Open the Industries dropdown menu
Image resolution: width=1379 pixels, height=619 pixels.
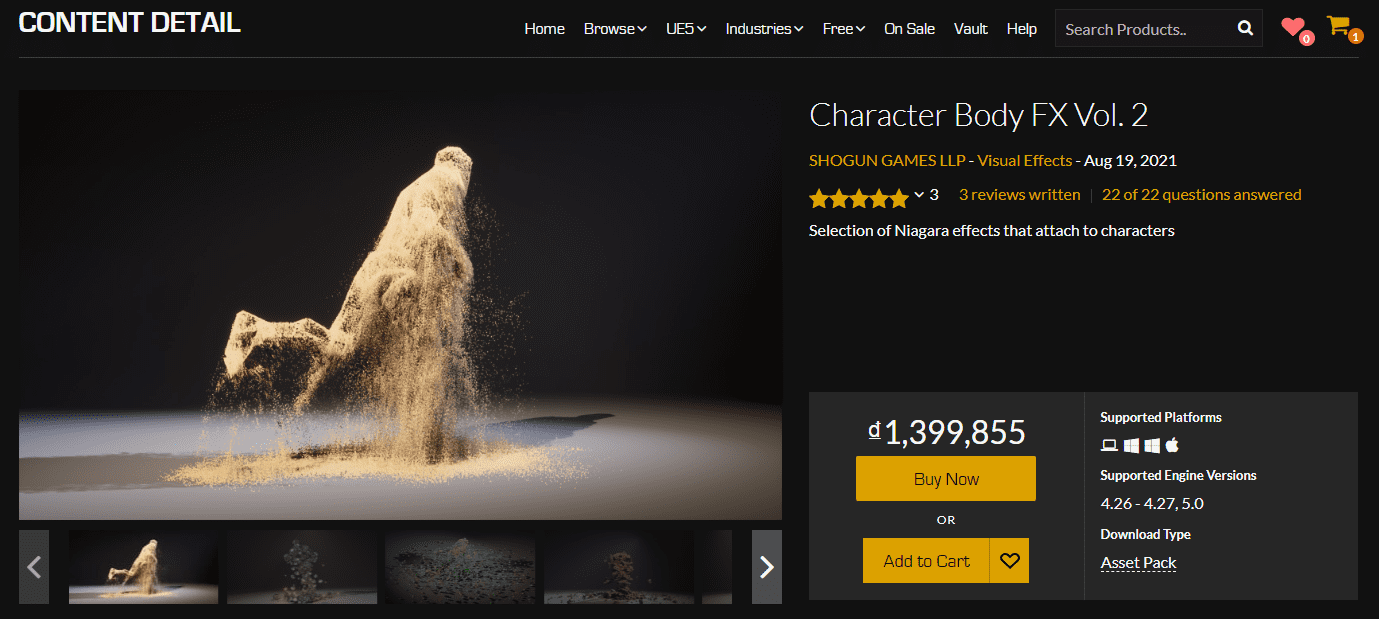[x=764, y=29]
